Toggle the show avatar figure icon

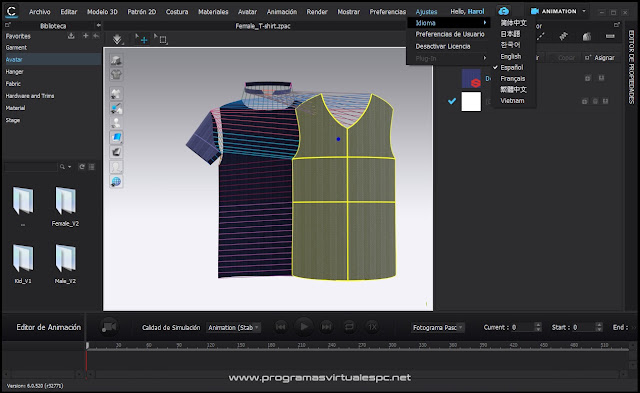[116, 123]
